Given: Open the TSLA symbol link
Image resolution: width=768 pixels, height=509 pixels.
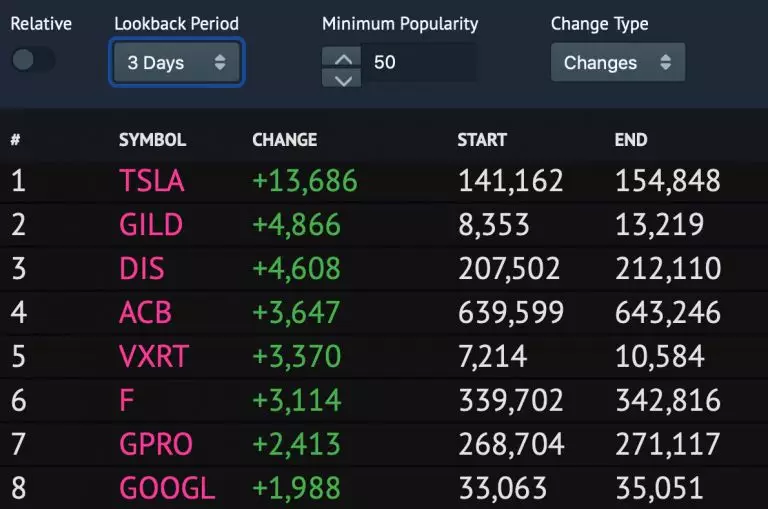Looking at the screenshot, I should point(152,180).
